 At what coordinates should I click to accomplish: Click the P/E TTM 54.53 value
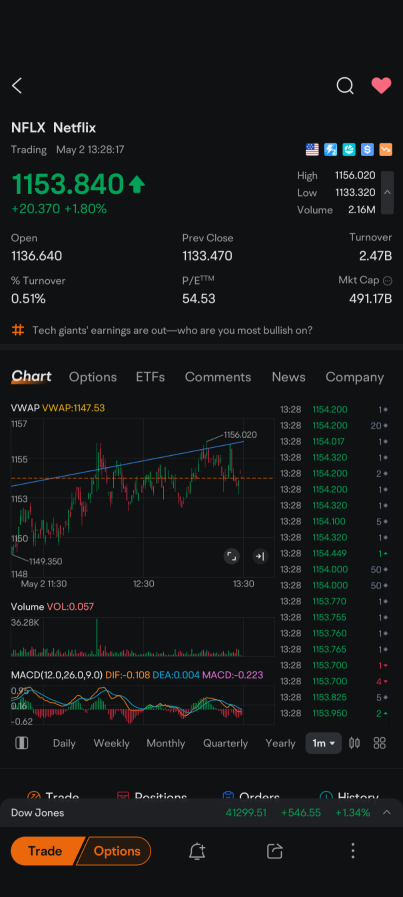point(199,299)
